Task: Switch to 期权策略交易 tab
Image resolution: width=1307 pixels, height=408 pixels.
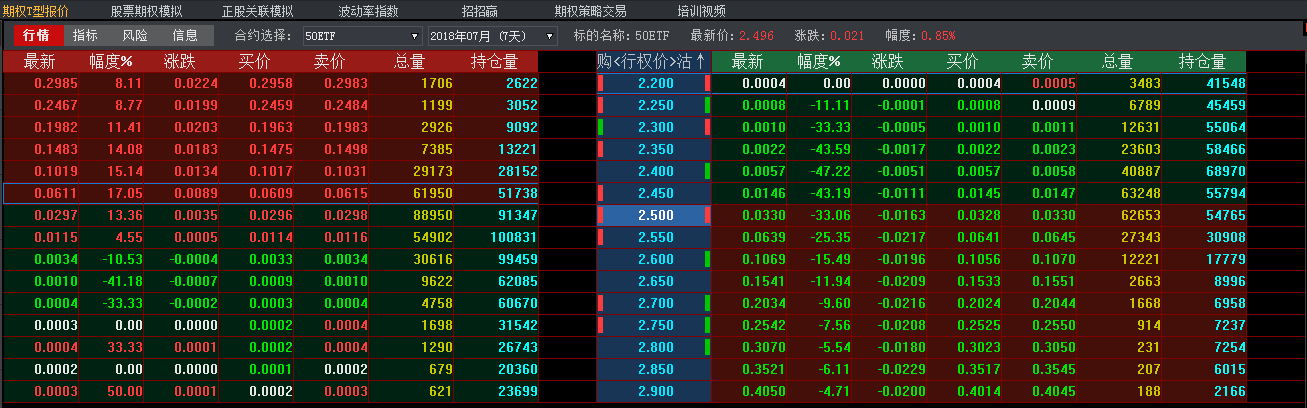Action: [590, 11]
